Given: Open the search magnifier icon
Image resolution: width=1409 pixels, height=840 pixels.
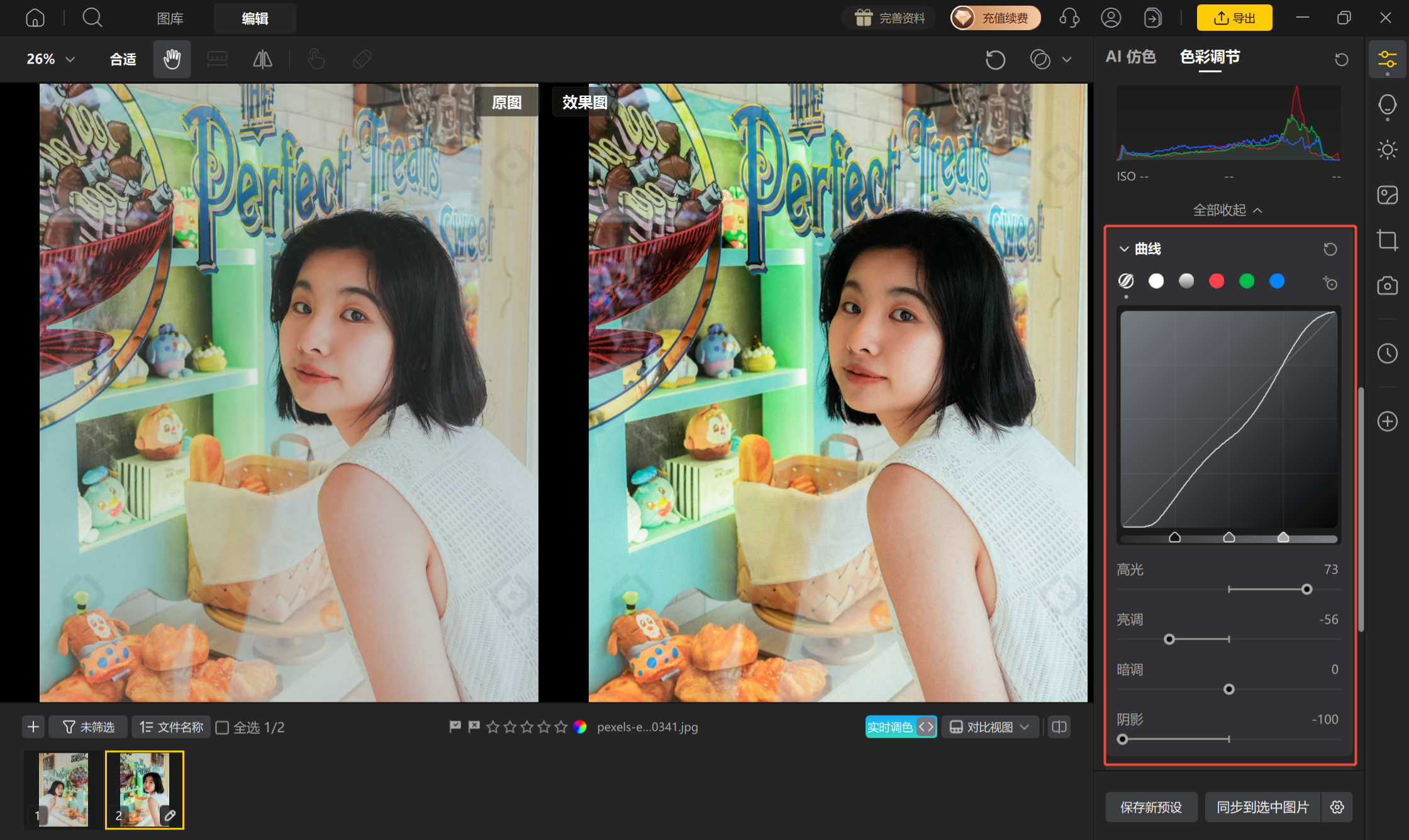Looking at the screenshot, I should click(x=92, y=18).
